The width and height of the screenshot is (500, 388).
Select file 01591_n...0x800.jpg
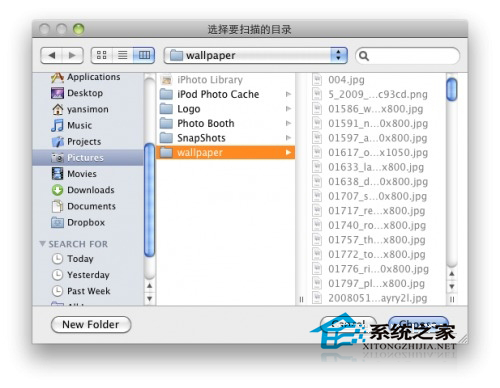pos(376,123)
